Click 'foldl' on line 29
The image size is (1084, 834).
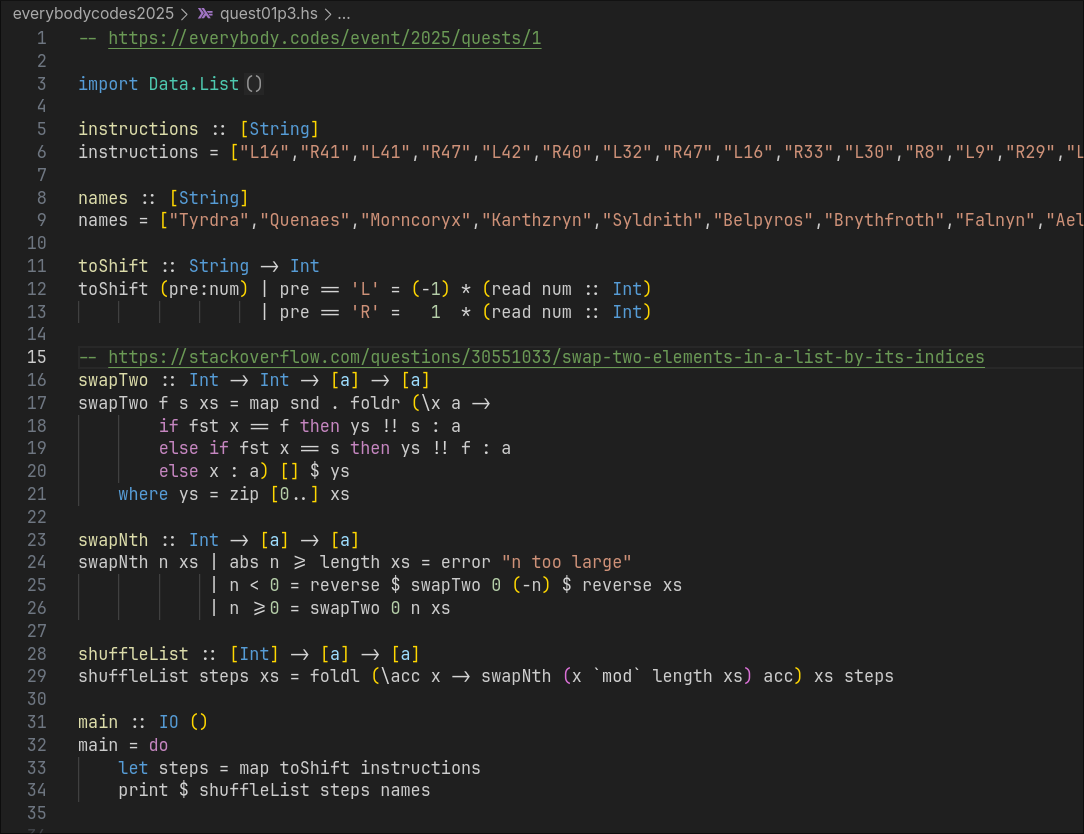tap(335, 676)
